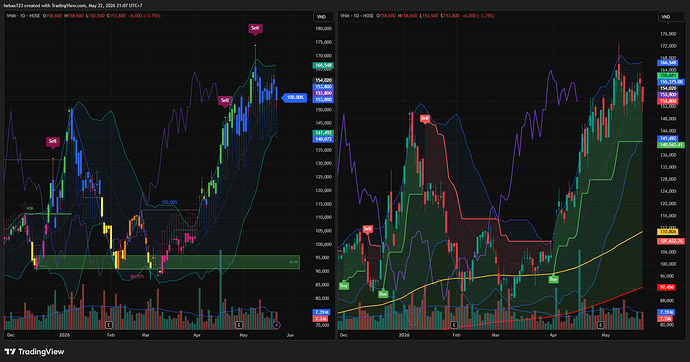Viewport: 690px width, 362px height.
Task: Click the blue 141,492 price label on right chart
Action: pos(668,139)
